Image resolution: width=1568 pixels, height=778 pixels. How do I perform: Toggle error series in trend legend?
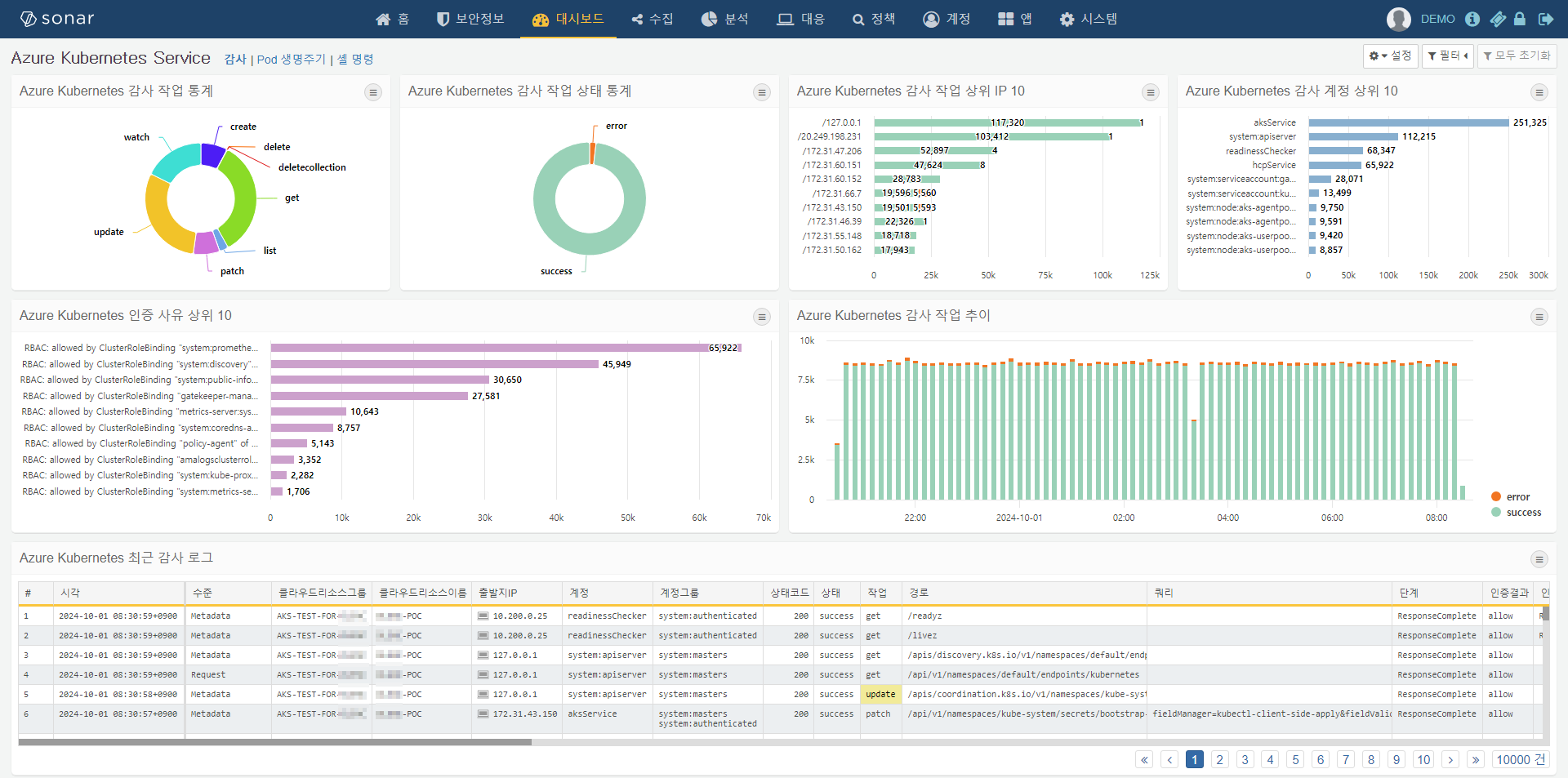1510,496
